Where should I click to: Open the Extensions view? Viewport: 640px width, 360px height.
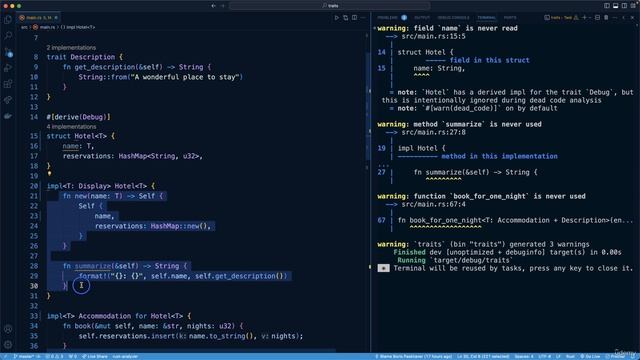[8, 84]
